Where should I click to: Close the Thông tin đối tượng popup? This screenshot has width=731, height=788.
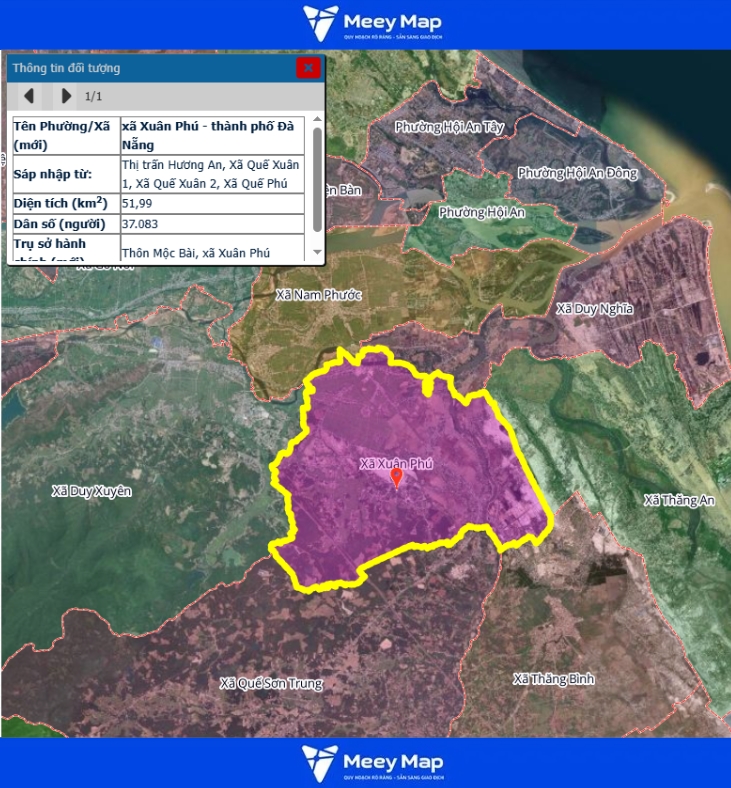pos(308,68)
